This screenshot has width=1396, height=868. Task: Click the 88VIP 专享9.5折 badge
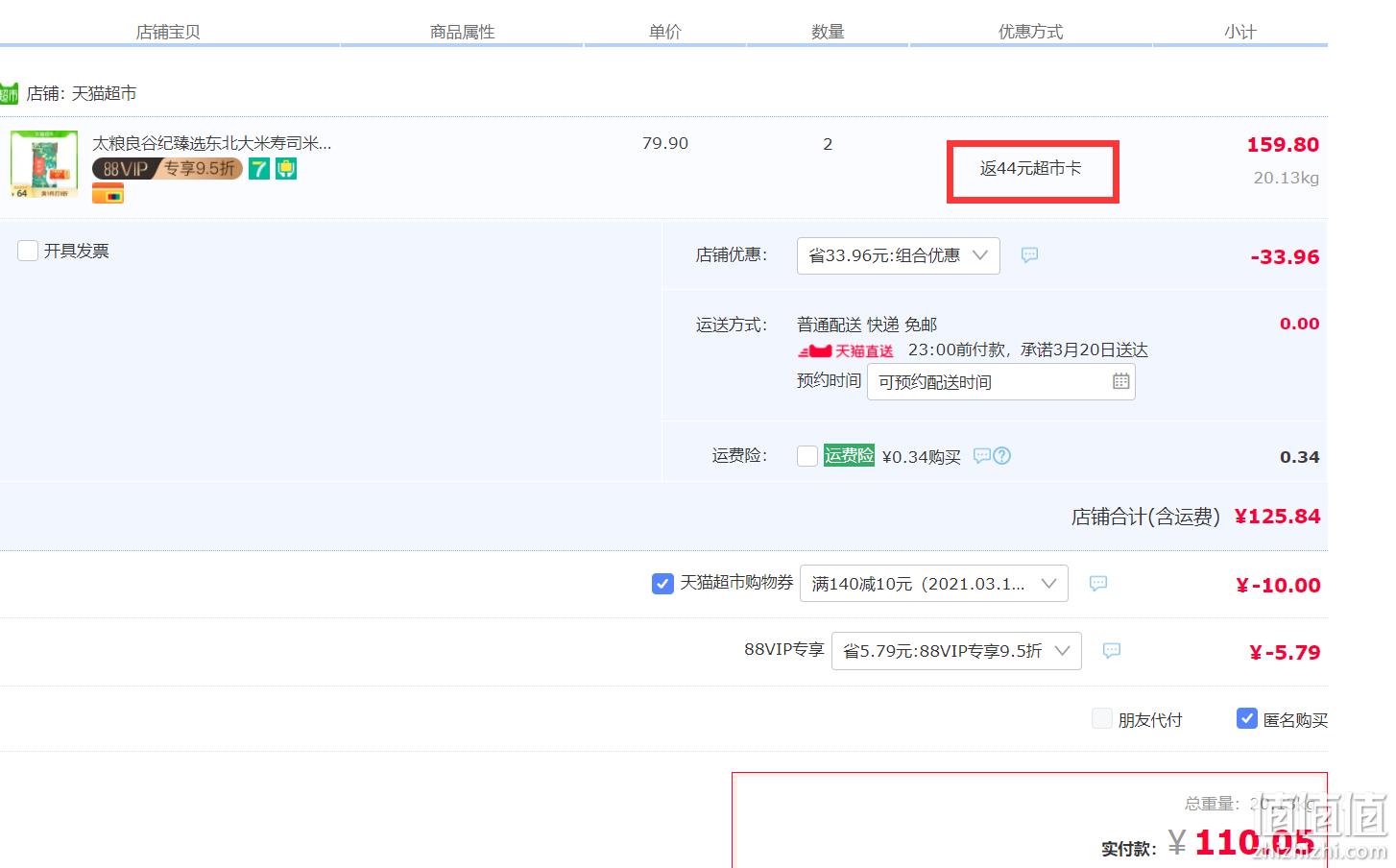point(167,169)
